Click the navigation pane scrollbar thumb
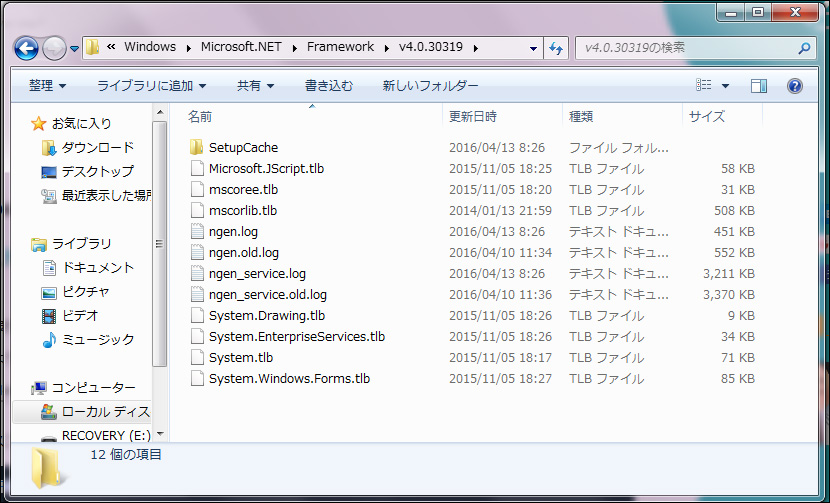Screen dimensions: 830x503 (x=159, y=244)
